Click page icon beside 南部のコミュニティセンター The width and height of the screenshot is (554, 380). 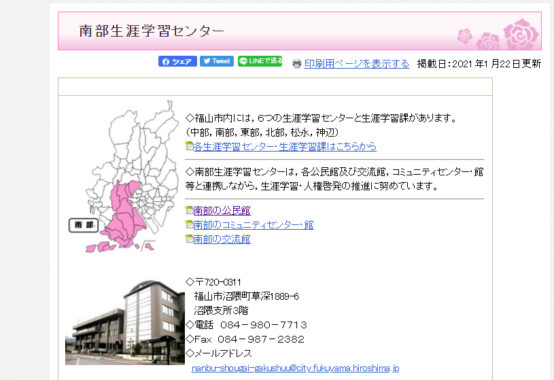point(189,224)
